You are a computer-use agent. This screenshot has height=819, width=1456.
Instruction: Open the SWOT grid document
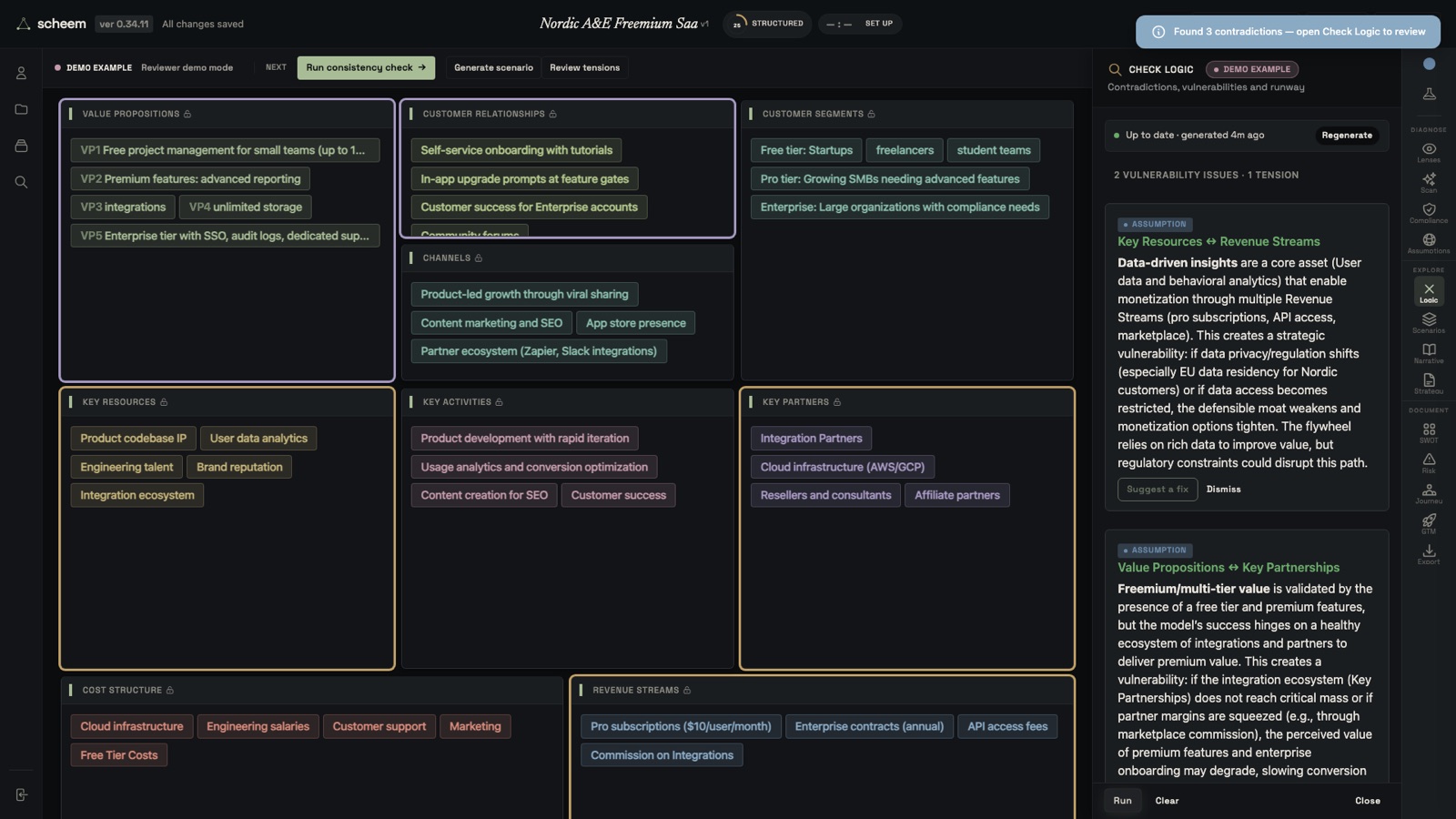click(x=1429, y=432)
